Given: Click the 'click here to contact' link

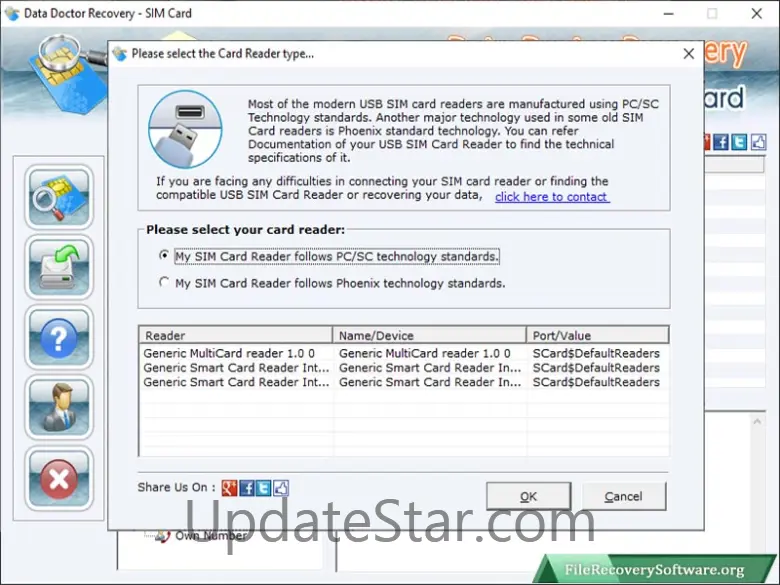Looking at the screenshot, I should pyautogui.click(x=552, y=196).
